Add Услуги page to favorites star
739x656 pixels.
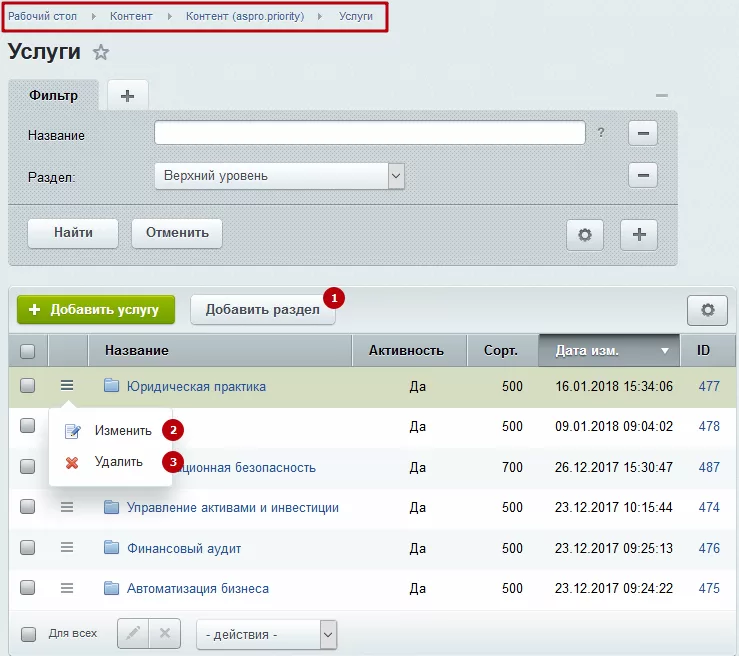(x=100, y=52)
